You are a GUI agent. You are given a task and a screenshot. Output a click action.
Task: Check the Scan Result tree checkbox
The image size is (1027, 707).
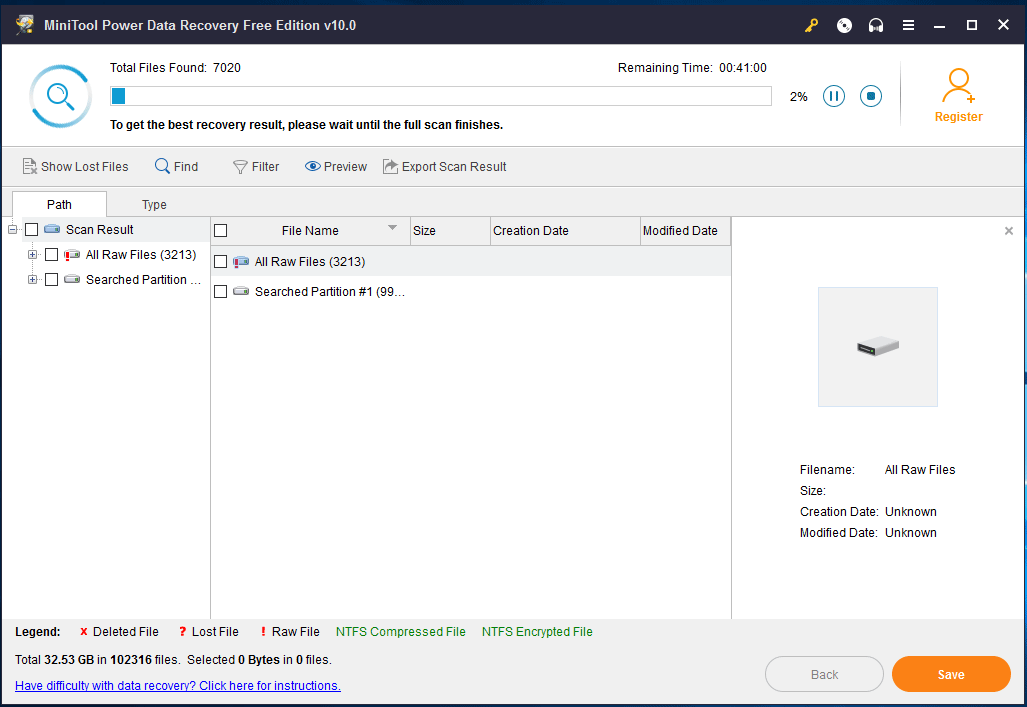[31, 229]
